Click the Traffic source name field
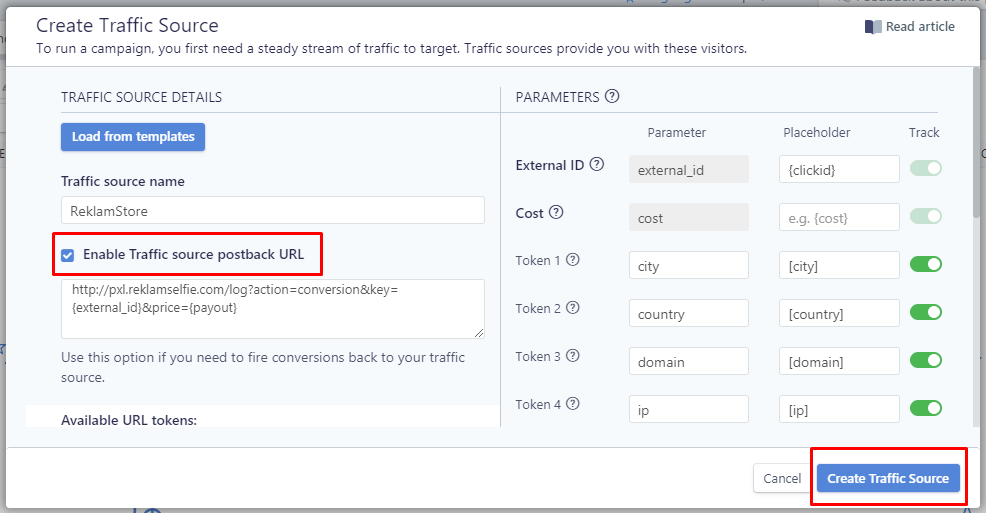The height and width of the screenshot is (513, 986). (273, 211)
